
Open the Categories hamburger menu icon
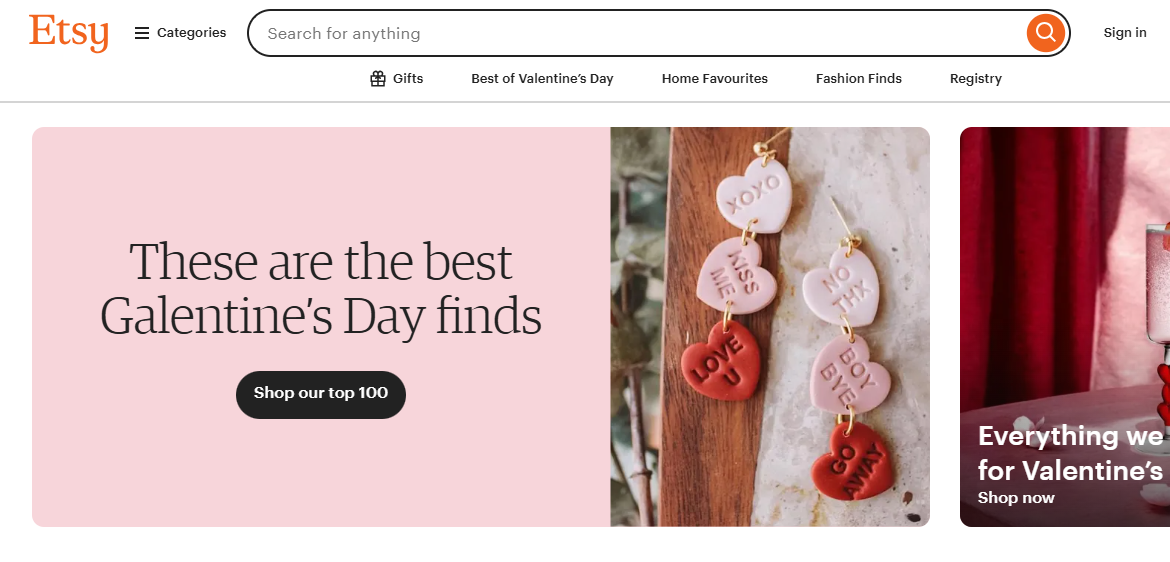(x=142, y=33)
